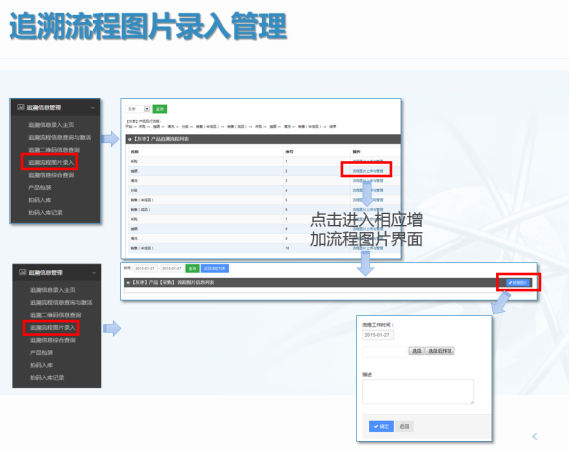
Task: Click the checkmark 确定 button in the dialog
Action: pos(381,426)
